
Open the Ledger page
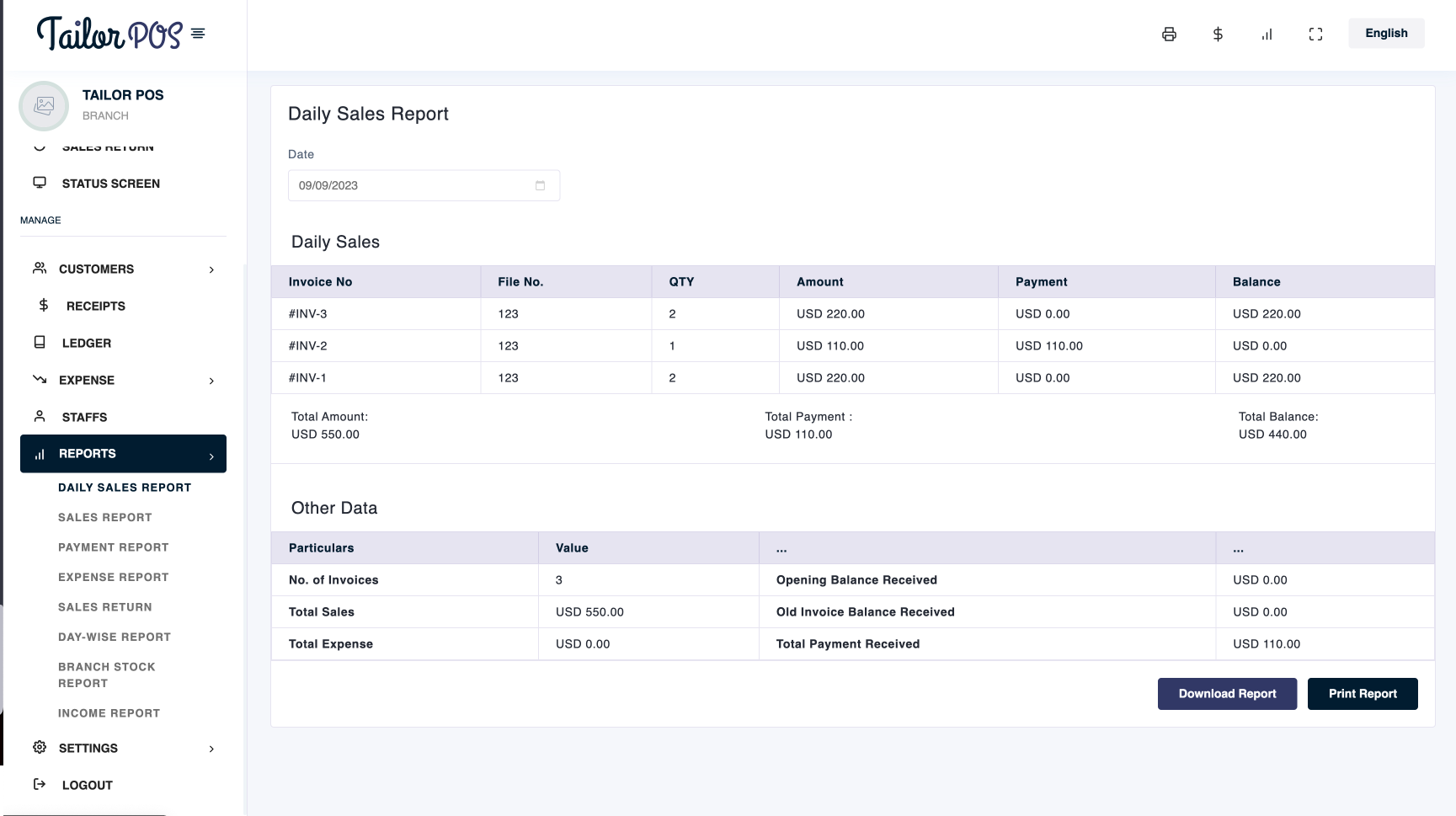(86, 343)
